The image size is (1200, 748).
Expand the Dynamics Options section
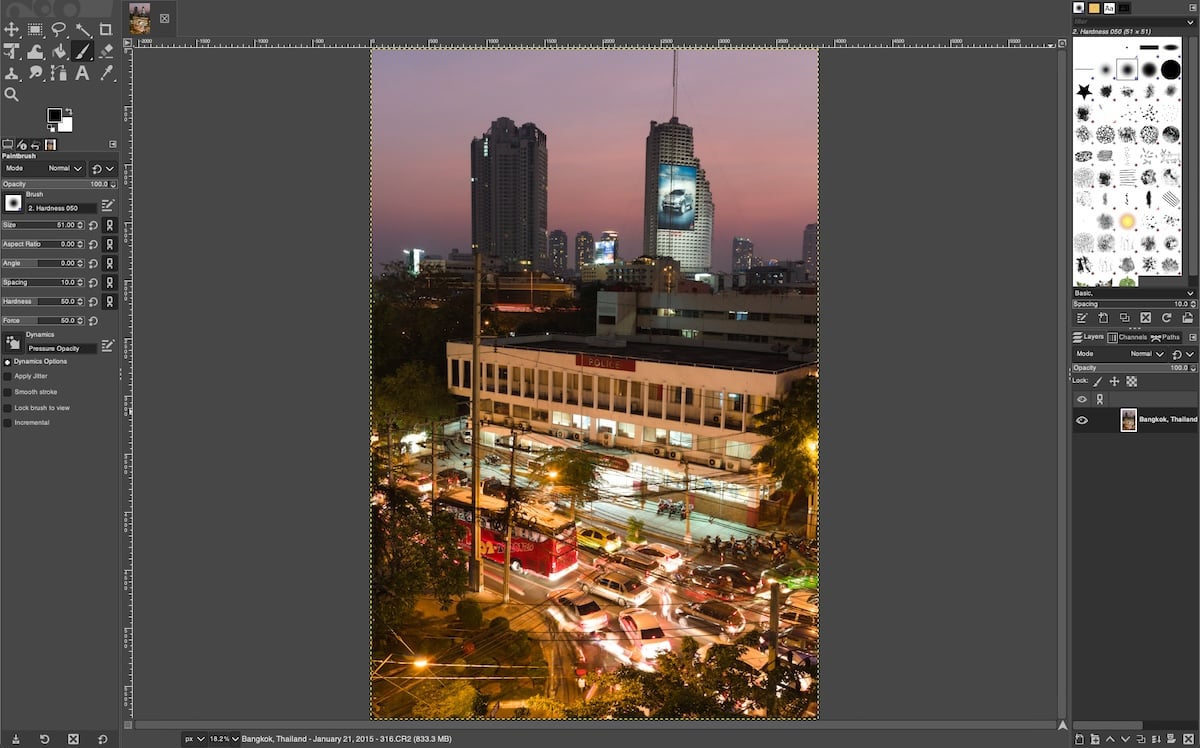(x=7, y=361)
